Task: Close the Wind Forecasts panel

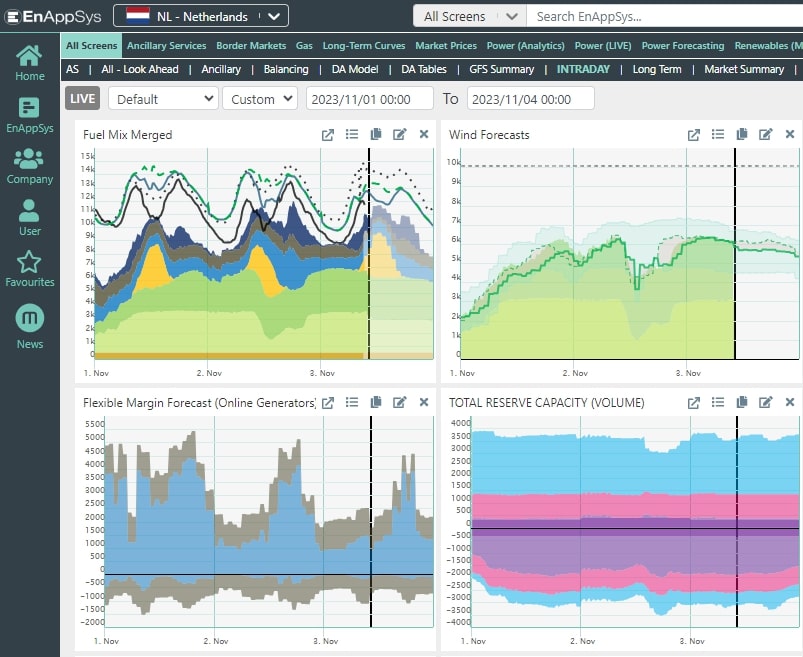Action: 789,135
